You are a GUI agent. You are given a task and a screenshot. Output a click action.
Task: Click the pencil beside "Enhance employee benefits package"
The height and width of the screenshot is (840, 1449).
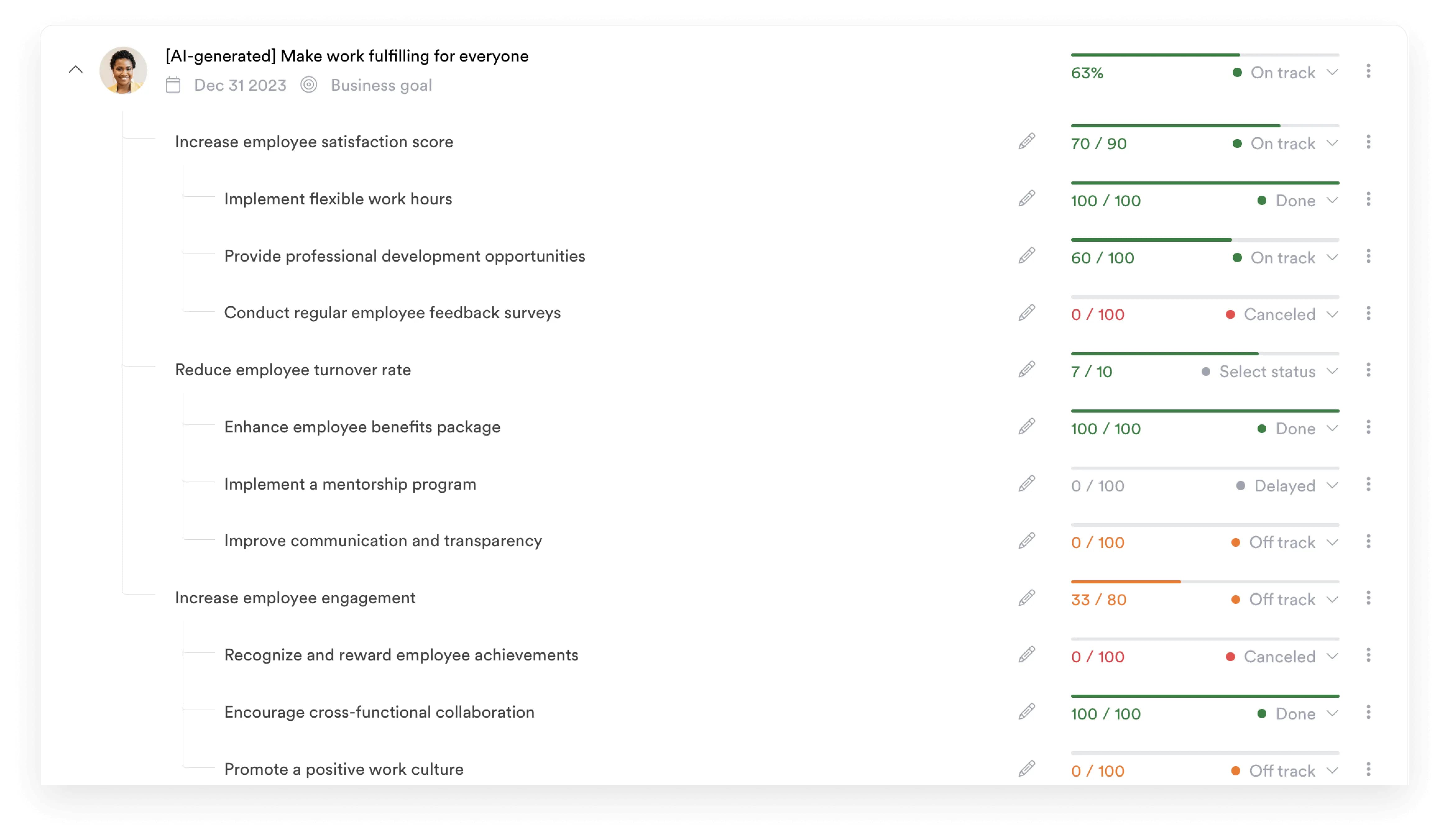[x=1027, y=427]
